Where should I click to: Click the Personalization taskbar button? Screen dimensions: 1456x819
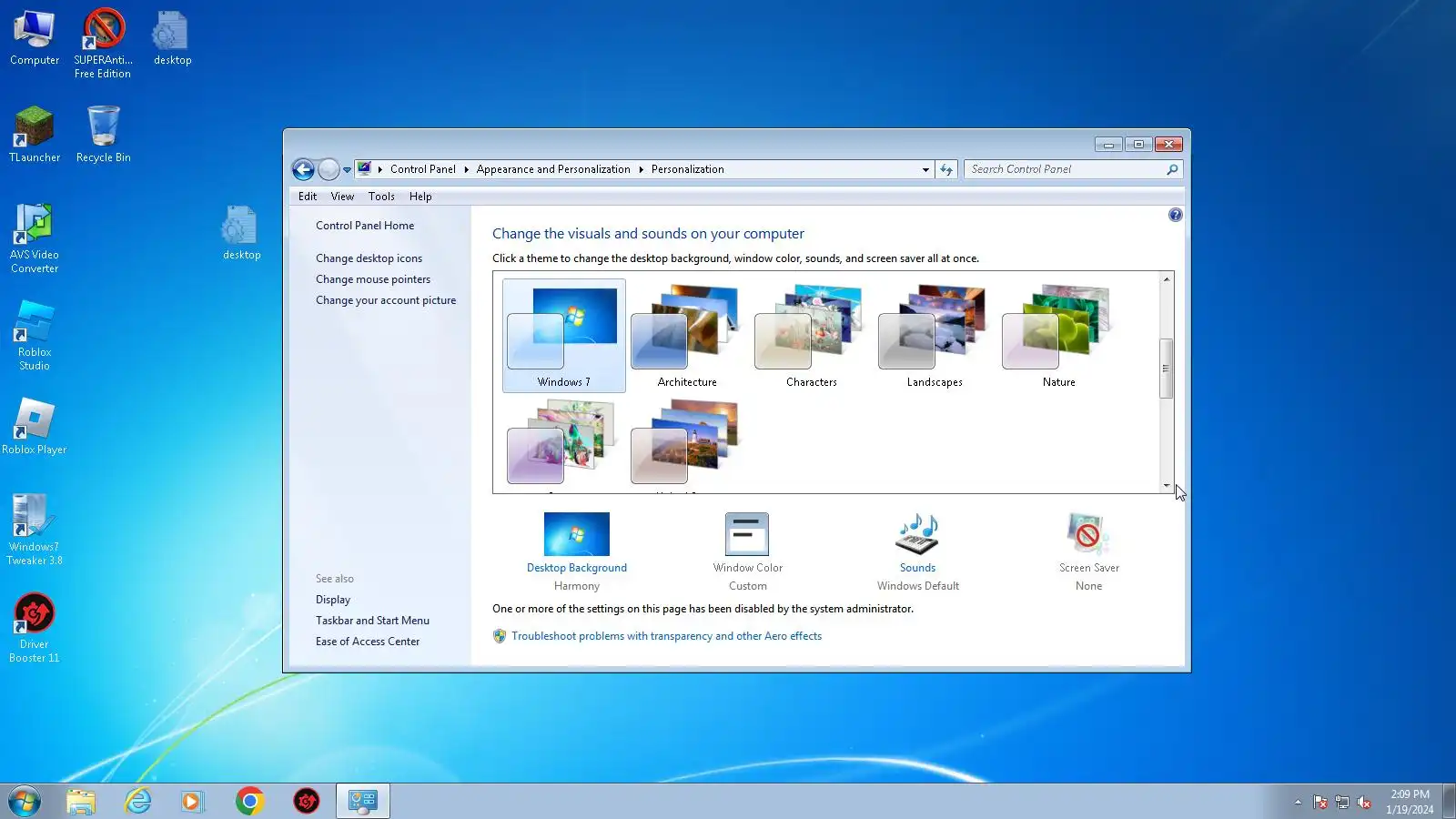tap(363, 801)
